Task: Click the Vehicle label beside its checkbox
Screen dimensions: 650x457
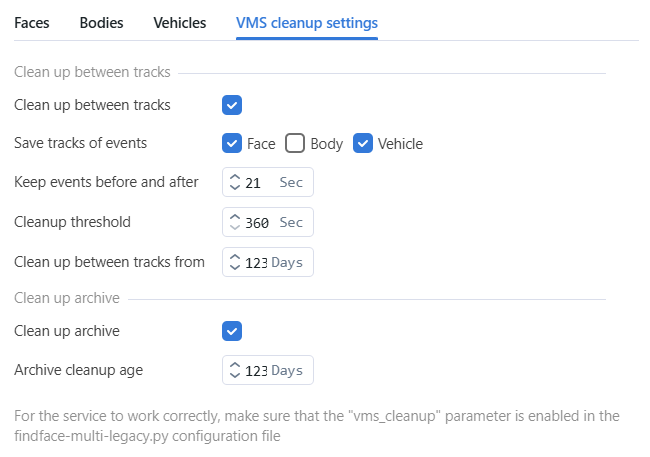Action: pos(400,143)
